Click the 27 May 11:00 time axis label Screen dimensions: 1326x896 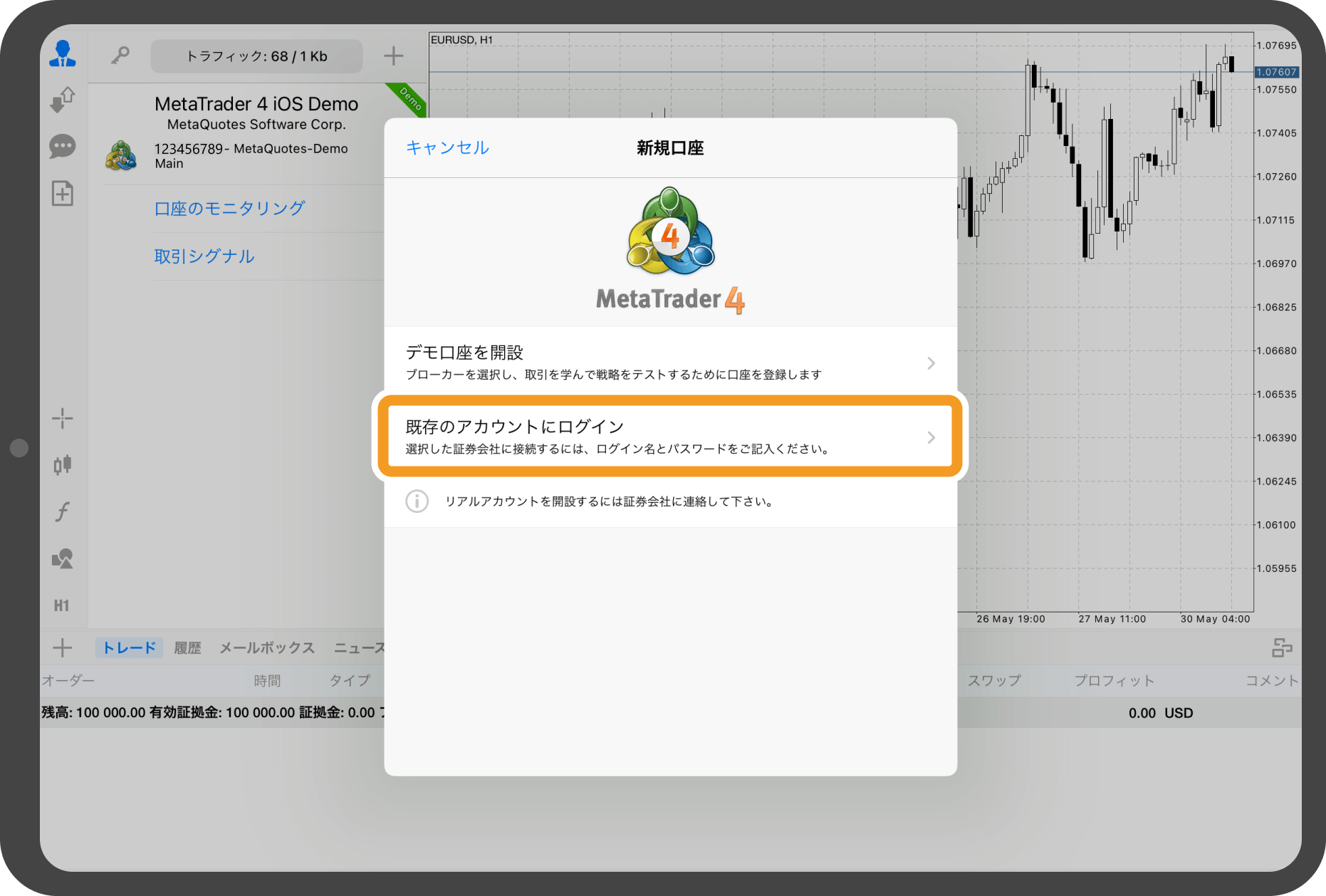pyautogui.click(x=1112, y=619)
